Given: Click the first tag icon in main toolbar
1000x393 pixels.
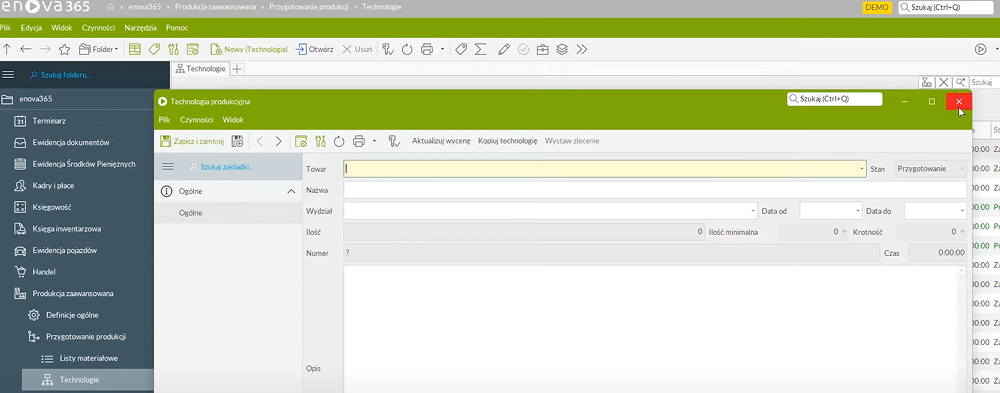Looking at the screenshot, I should click(x=154, y=49).
